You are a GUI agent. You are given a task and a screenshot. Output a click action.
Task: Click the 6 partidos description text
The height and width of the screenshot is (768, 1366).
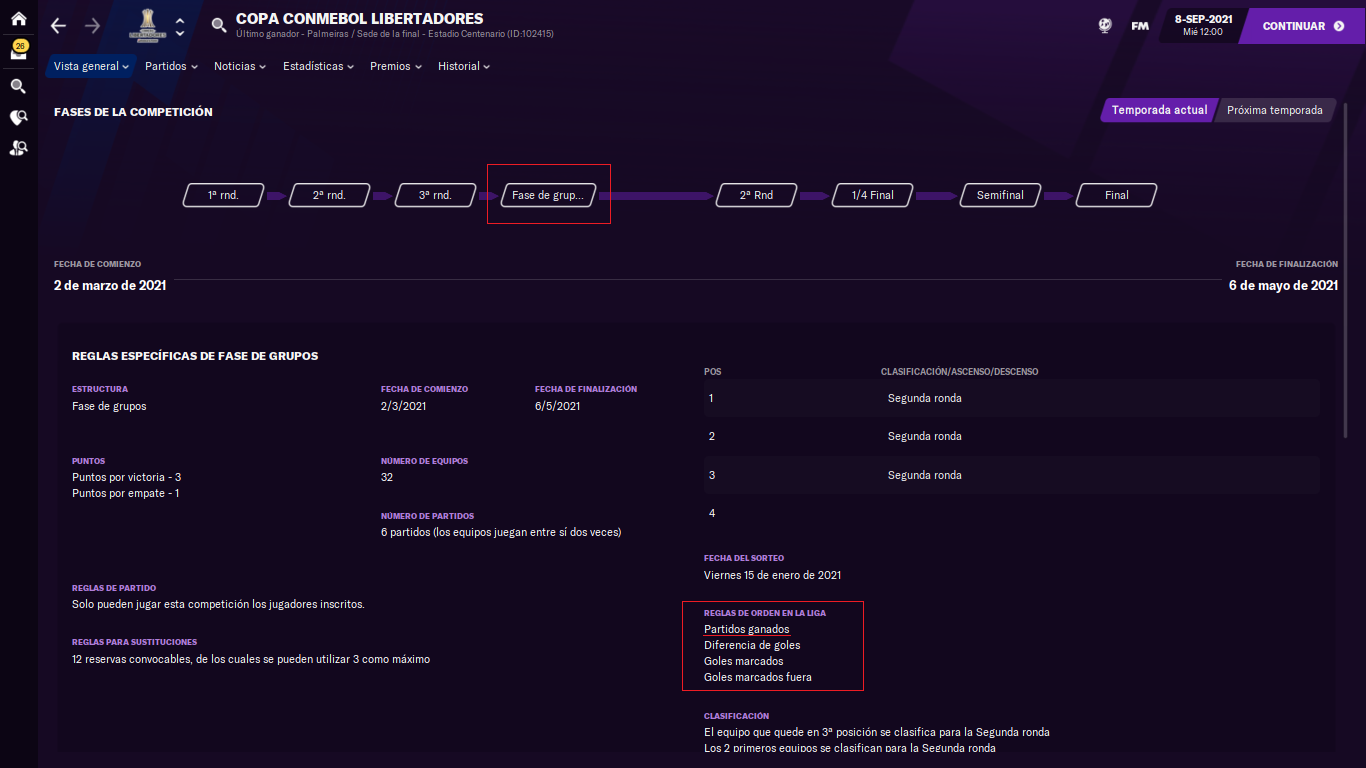tap(501, 532)
